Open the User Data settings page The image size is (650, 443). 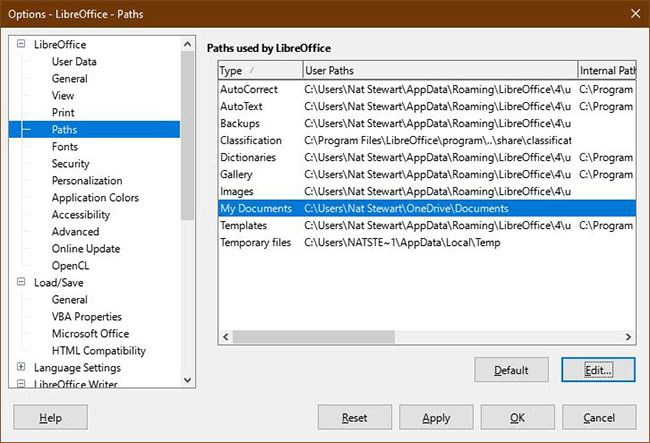coord(74,61)
